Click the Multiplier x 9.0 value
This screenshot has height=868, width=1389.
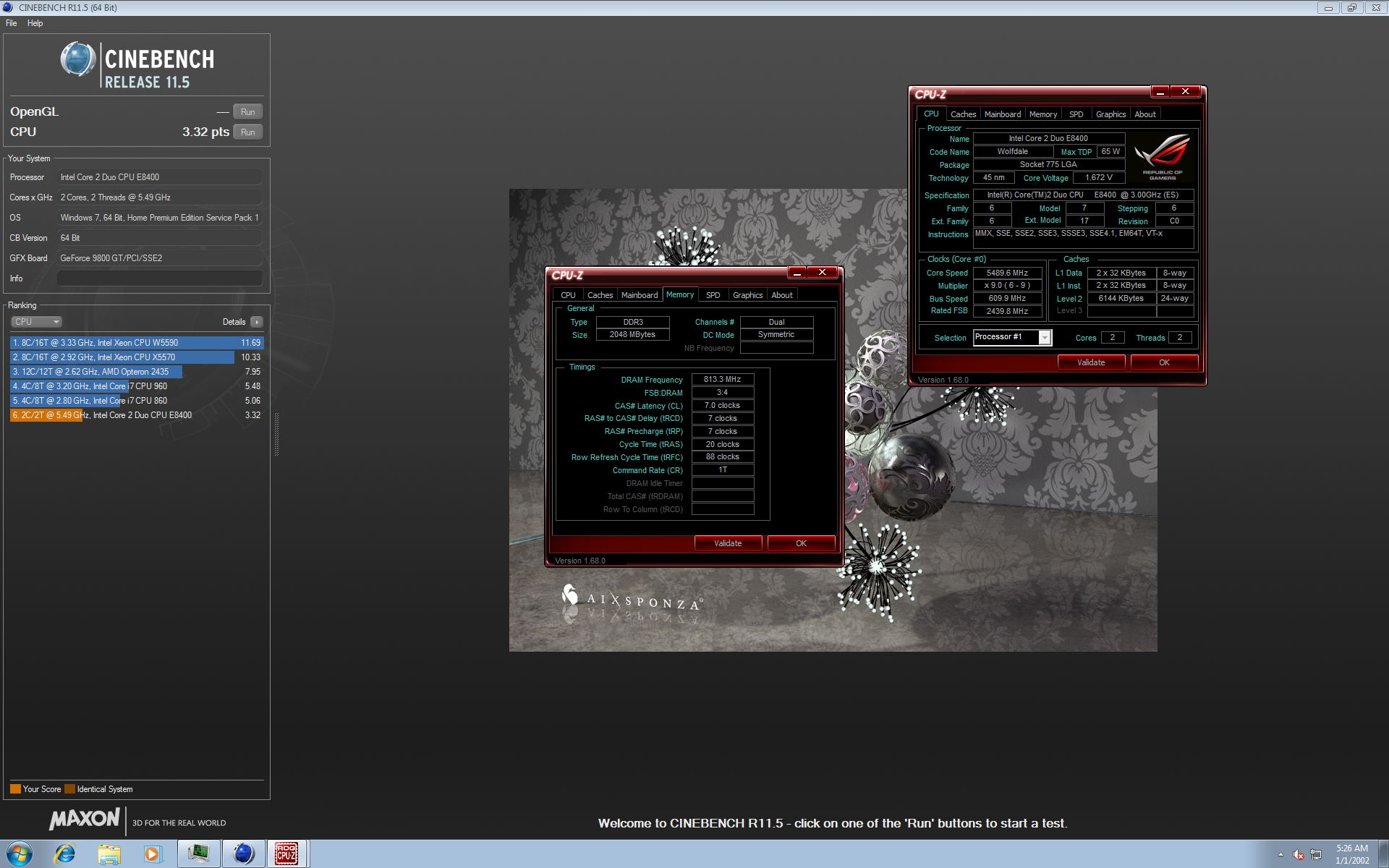pos(1007,285)
